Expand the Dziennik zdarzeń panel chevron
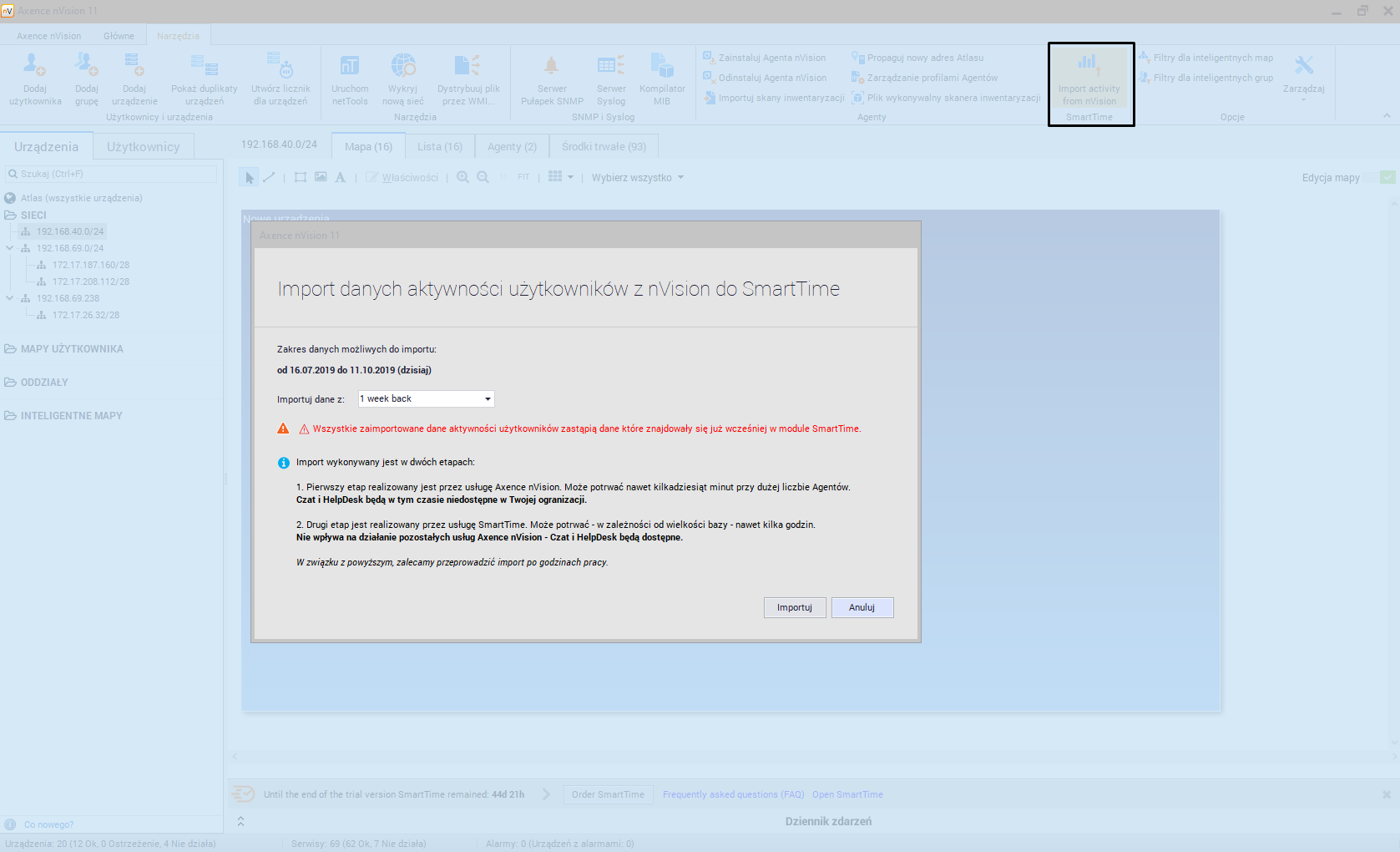Image resolution: width=1400 pixels, height=852 pixels. [240, 822]
